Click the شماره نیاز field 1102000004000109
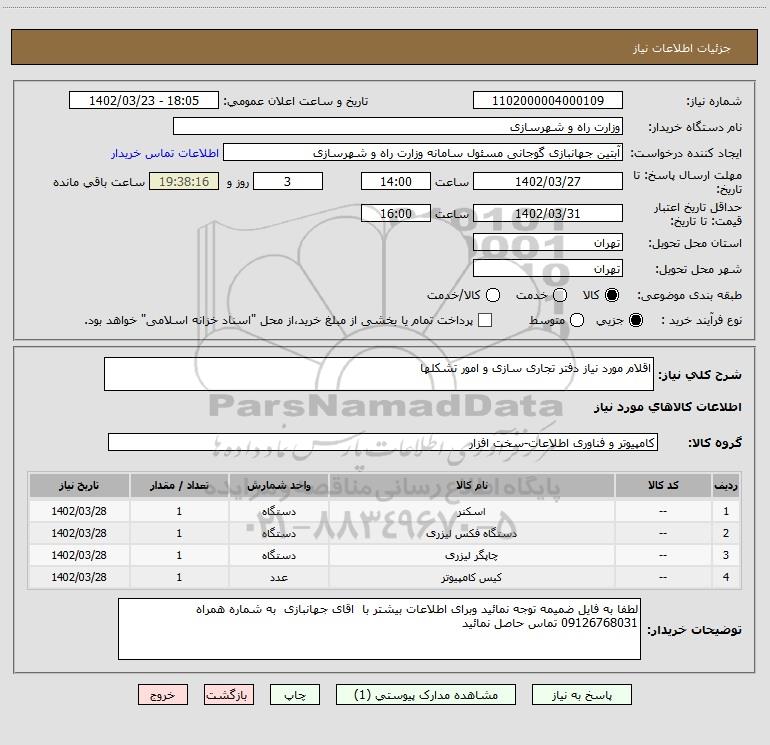 (x=548, y=101)
